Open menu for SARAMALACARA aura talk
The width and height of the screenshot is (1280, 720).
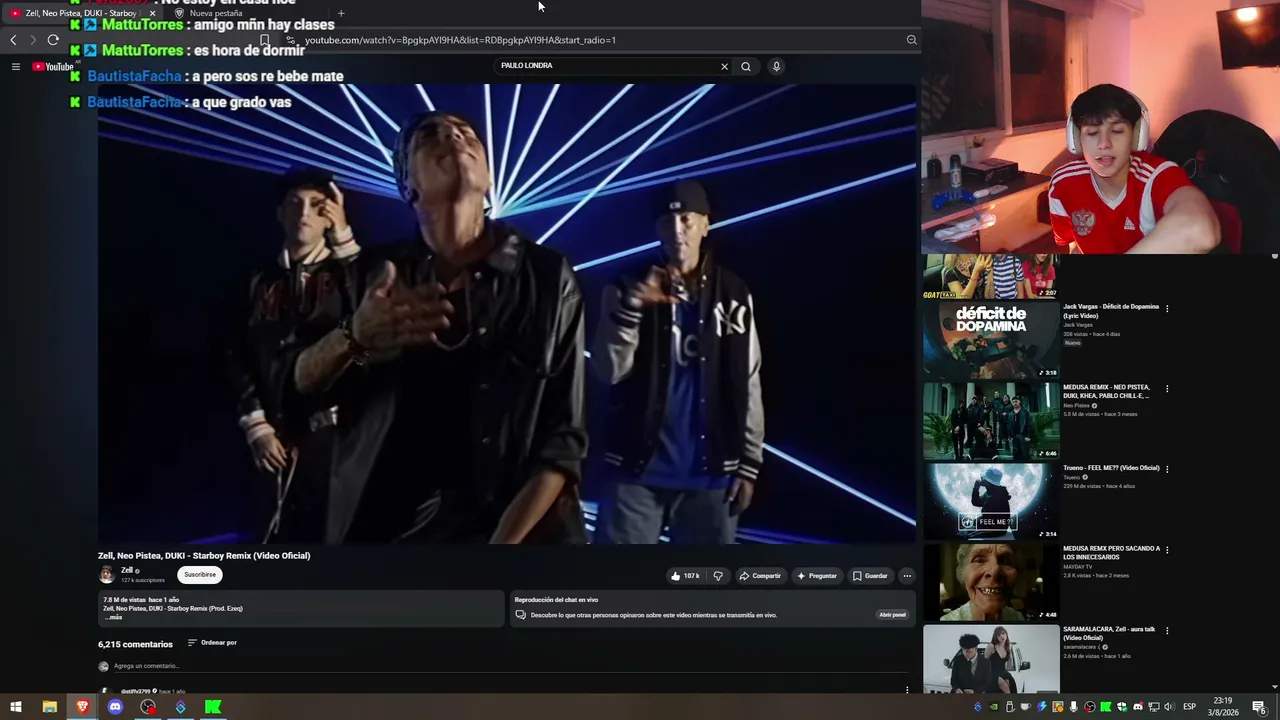[1167, 631]
